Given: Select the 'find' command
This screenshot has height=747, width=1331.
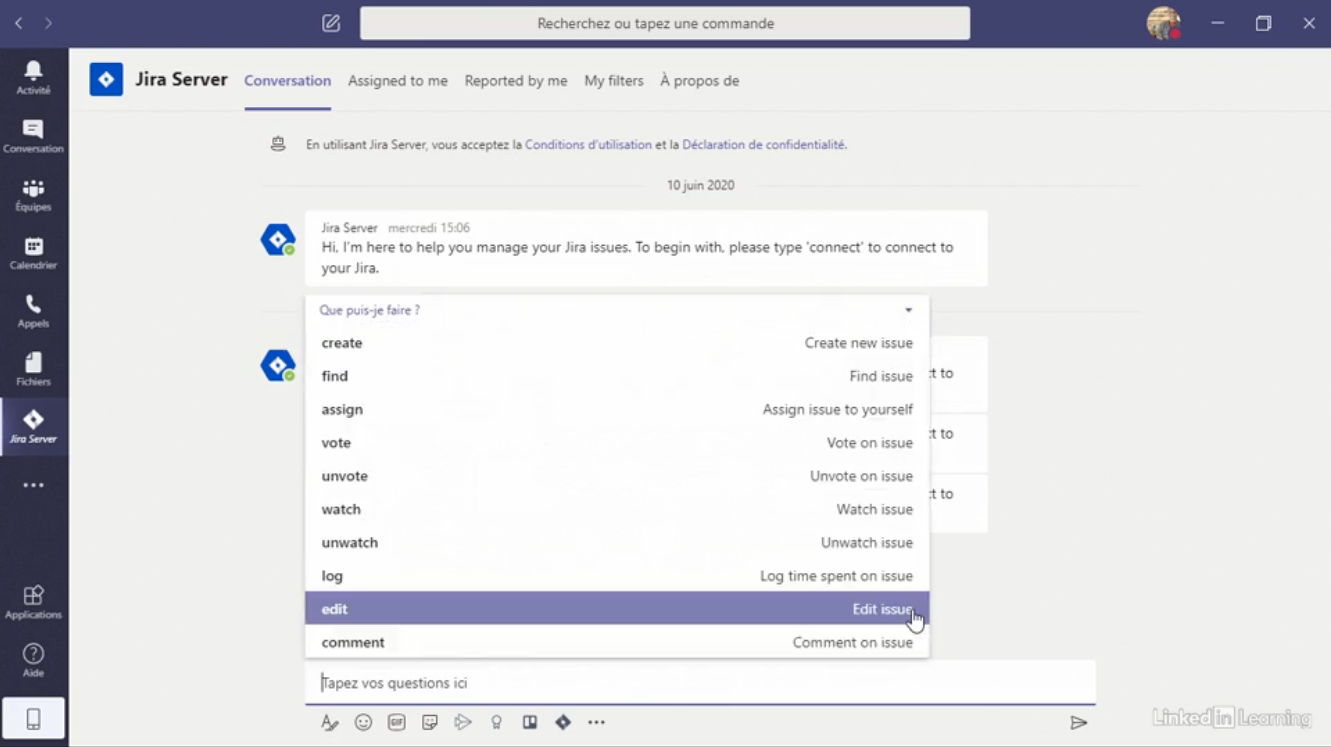Looking at the screenshot, I should [617, 376].
